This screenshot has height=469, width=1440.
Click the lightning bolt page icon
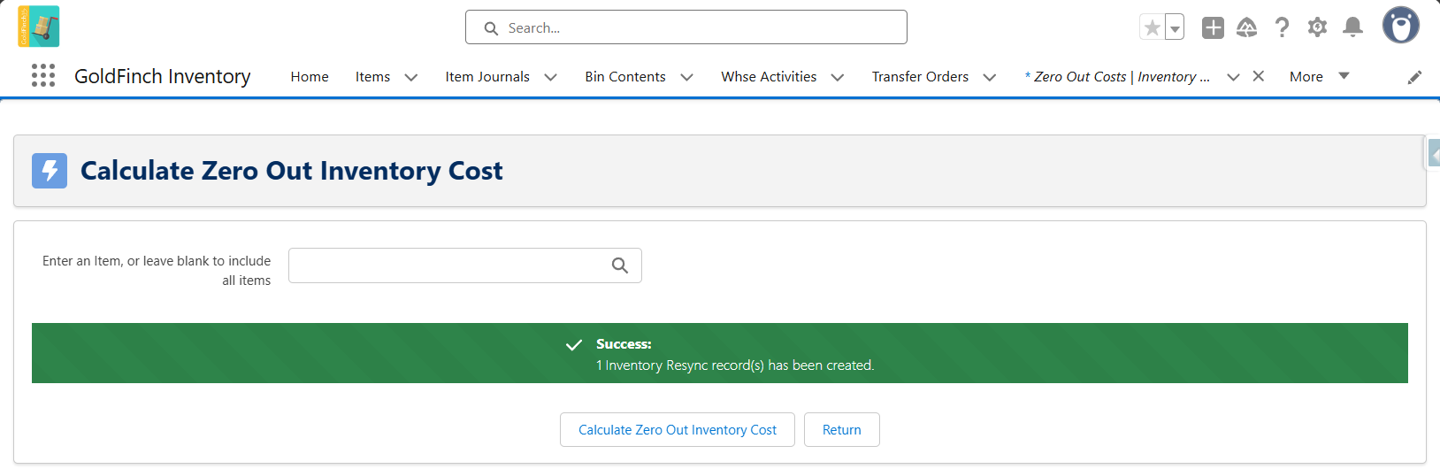point(49,171)
